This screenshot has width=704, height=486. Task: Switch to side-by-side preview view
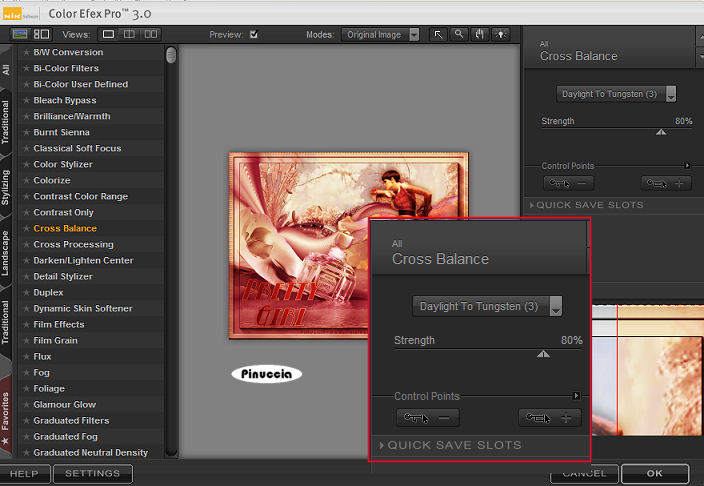(151, 34)
